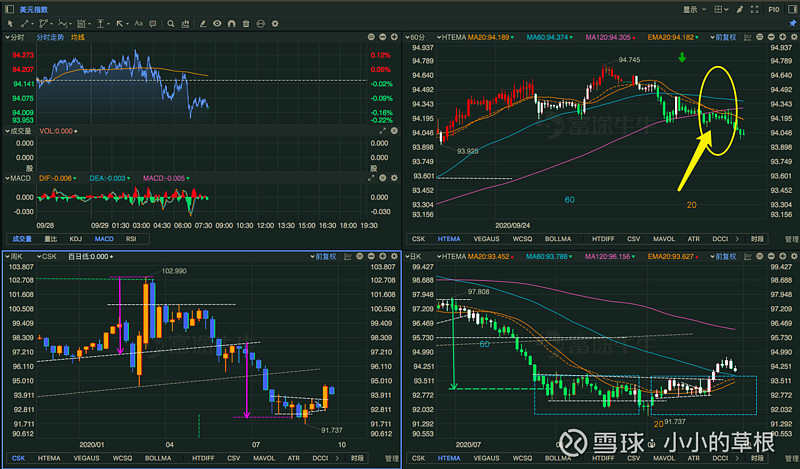800x469 pixels.
Task: Select the trend line drawing tool
Action: click(x=24, y=23)
